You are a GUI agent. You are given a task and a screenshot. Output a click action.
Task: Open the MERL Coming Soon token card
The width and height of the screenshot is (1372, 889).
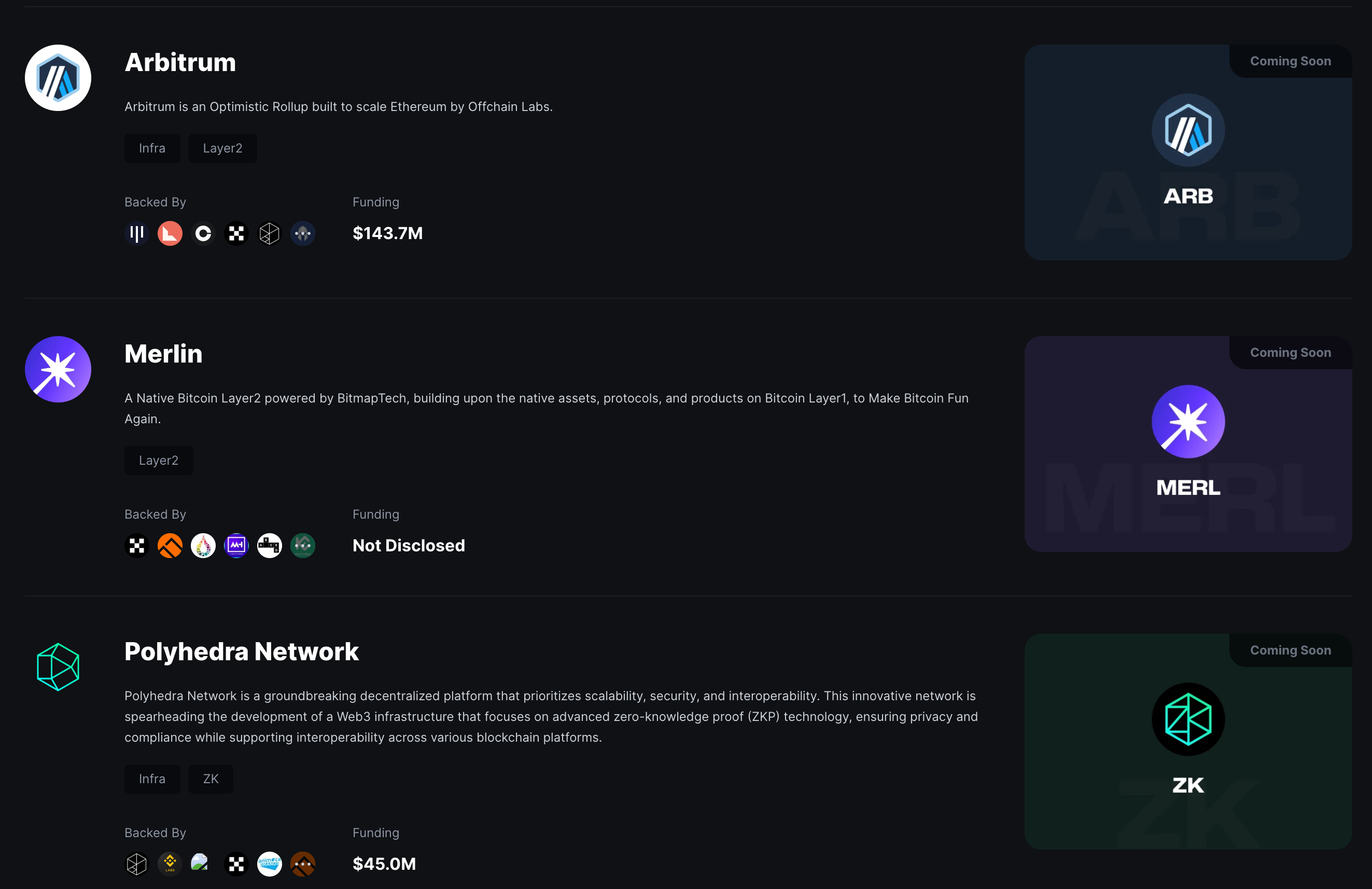pos(1187,444)
